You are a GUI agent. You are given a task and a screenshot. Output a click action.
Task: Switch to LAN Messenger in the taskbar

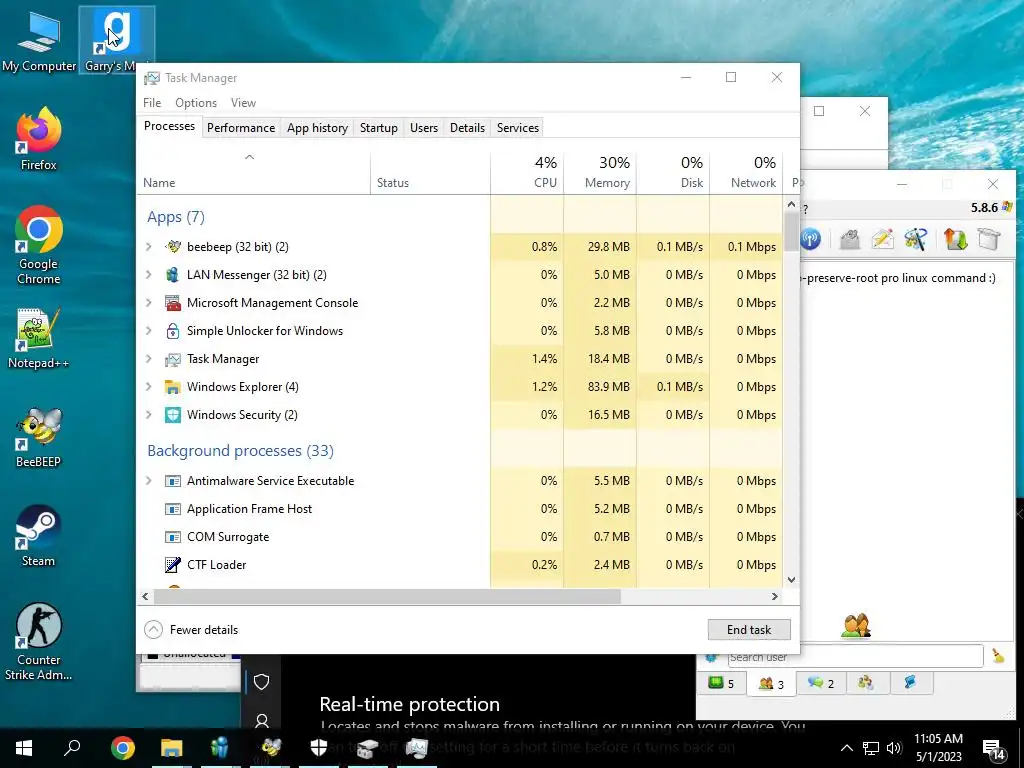click(220, 748)
